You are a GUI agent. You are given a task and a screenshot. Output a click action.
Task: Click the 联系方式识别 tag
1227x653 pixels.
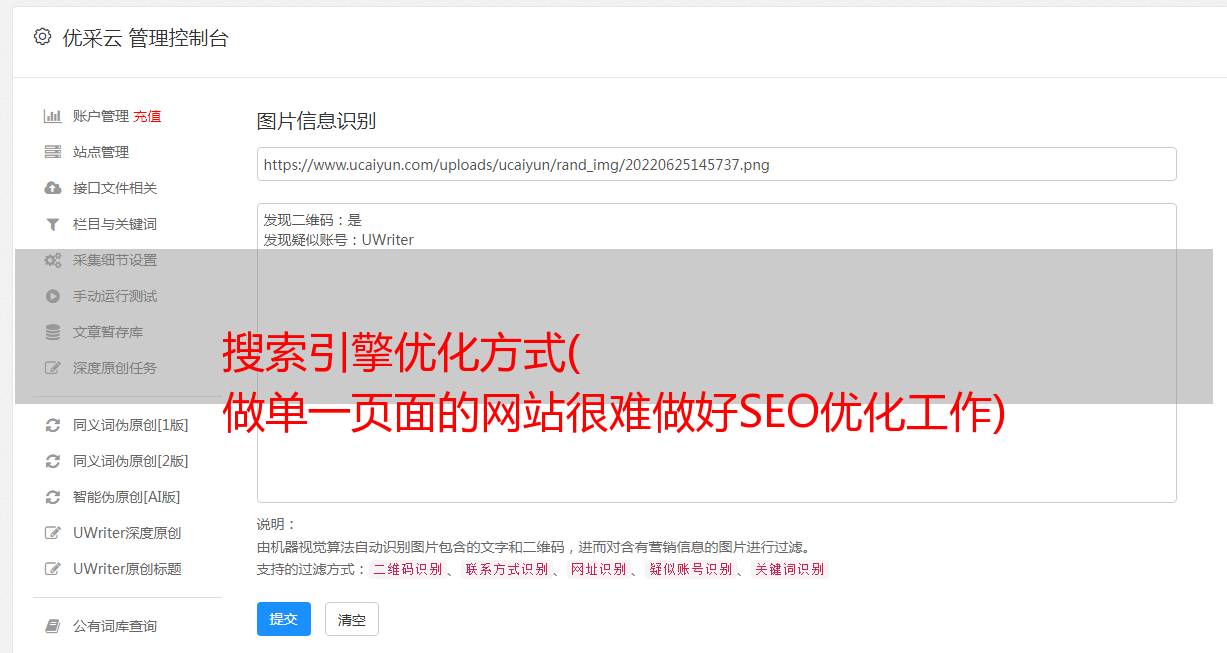[x=506, y=569]
